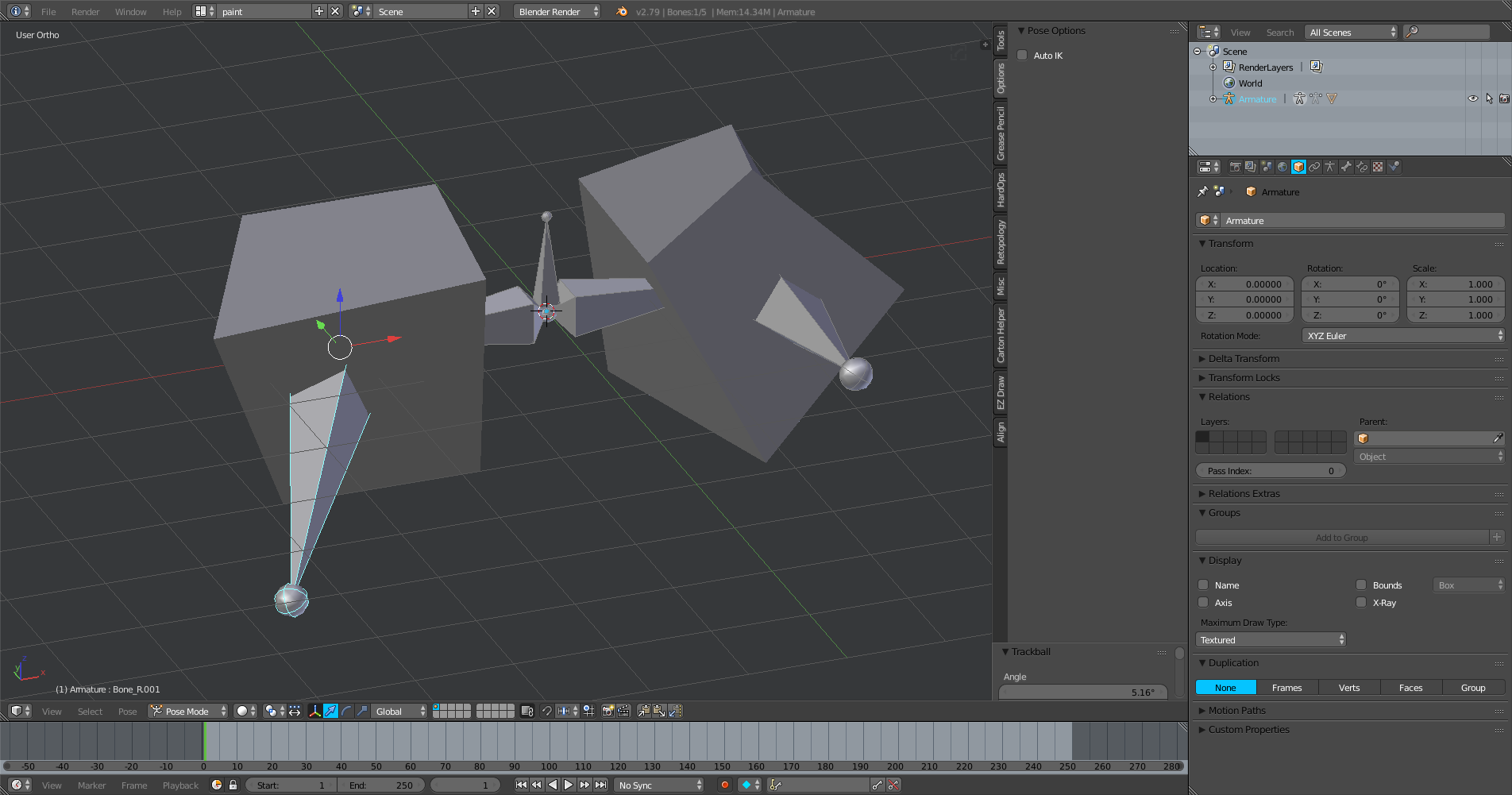Open the Texture properties tab (checker icon)
This screenshot has width=1512, height=795.
1378,167
